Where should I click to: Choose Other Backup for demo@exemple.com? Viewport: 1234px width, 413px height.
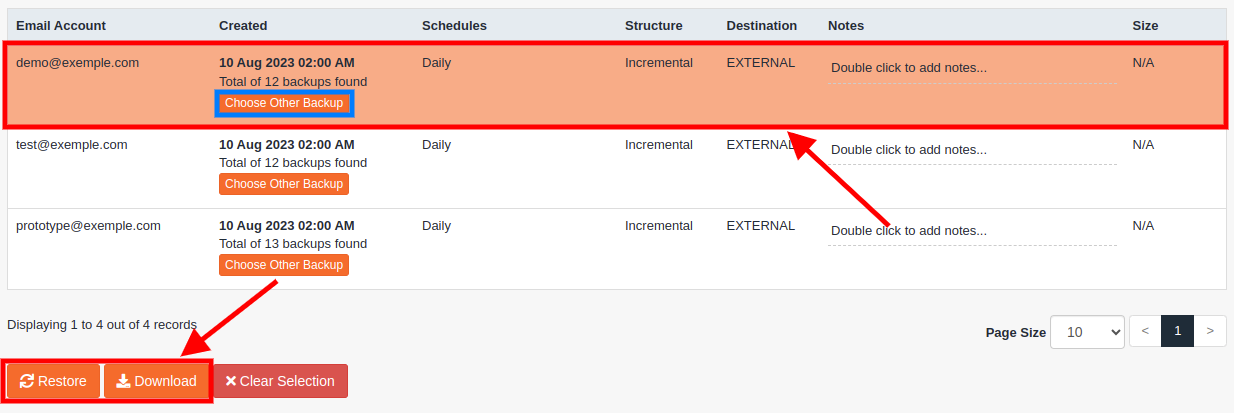tap(284, 103)
